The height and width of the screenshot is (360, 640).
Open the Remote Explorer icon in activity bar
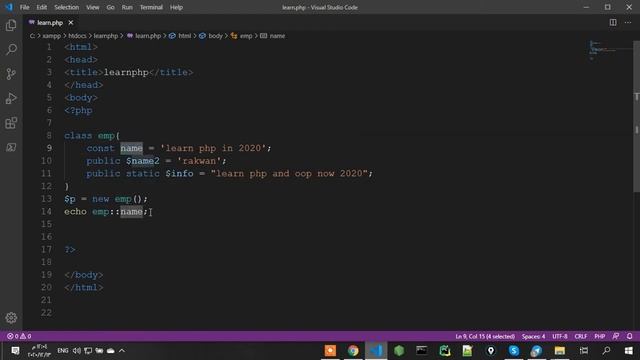pos(11,147)
